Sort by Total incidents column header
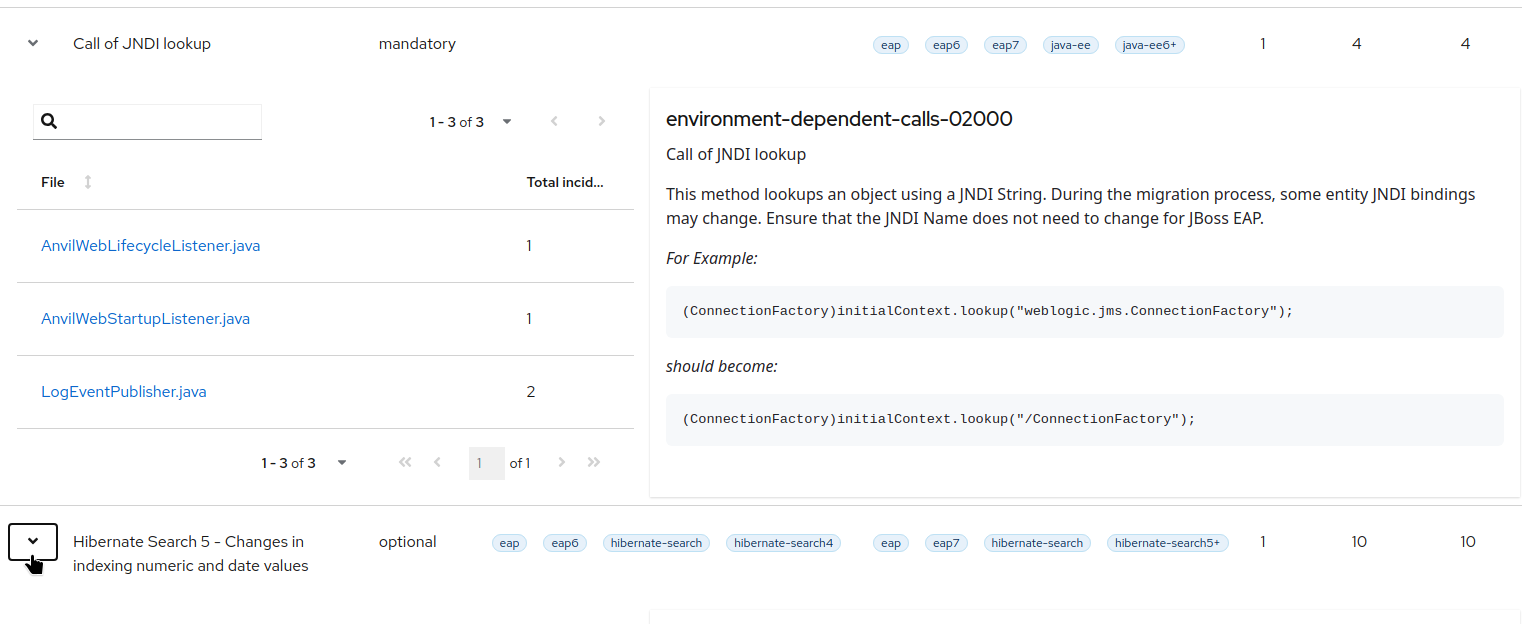The height and width of the screenshot is (624, 1522). (x=565, y=182)
